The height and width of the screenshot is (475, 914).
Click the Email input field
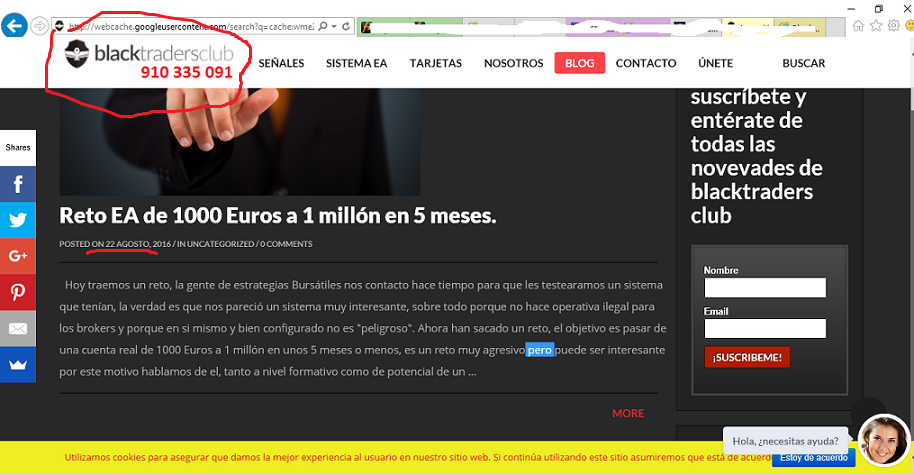pos(765,328)
